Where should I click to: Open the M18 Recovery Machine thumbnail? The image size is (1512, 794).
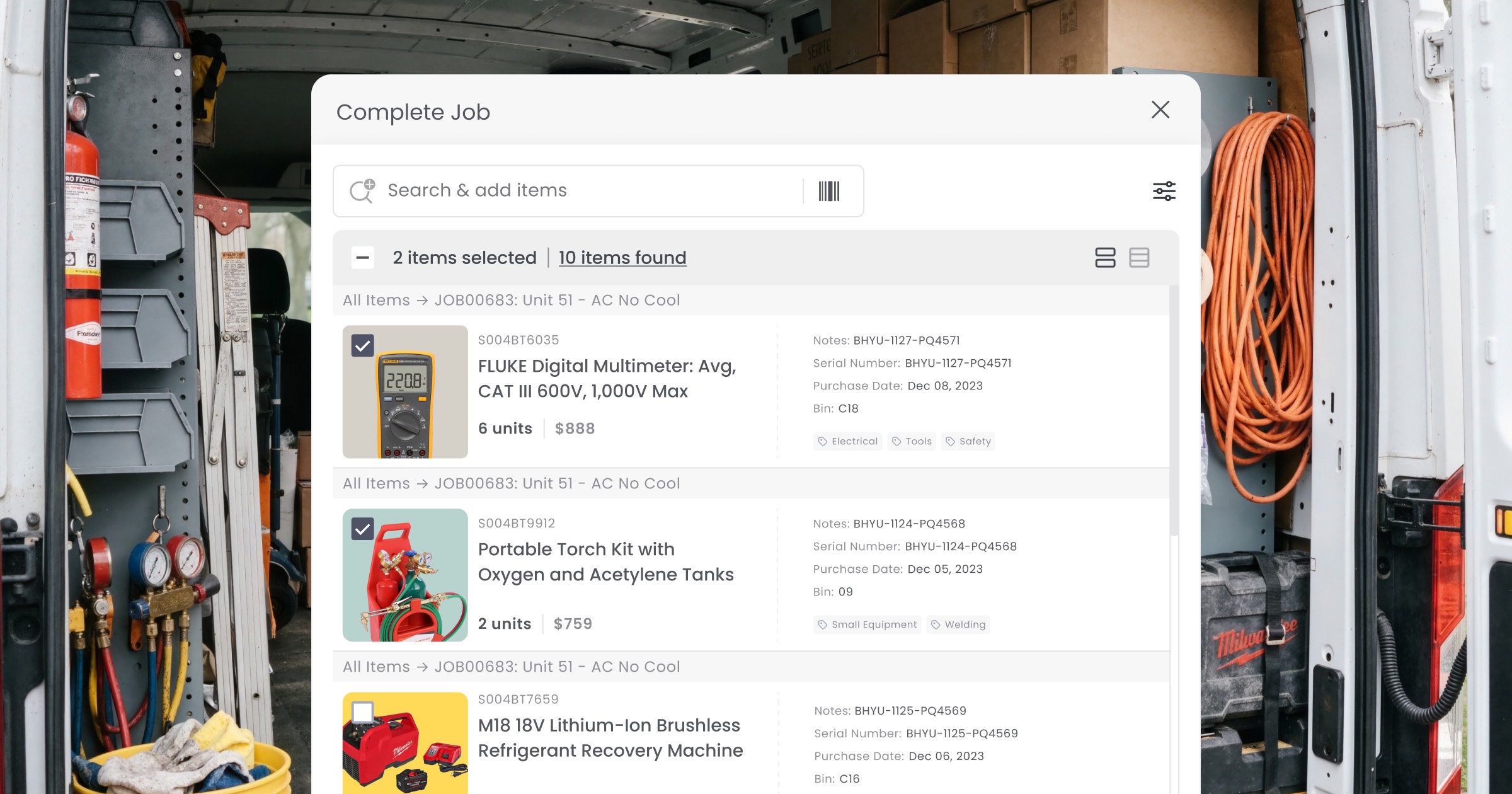click(x=405, y=744)
